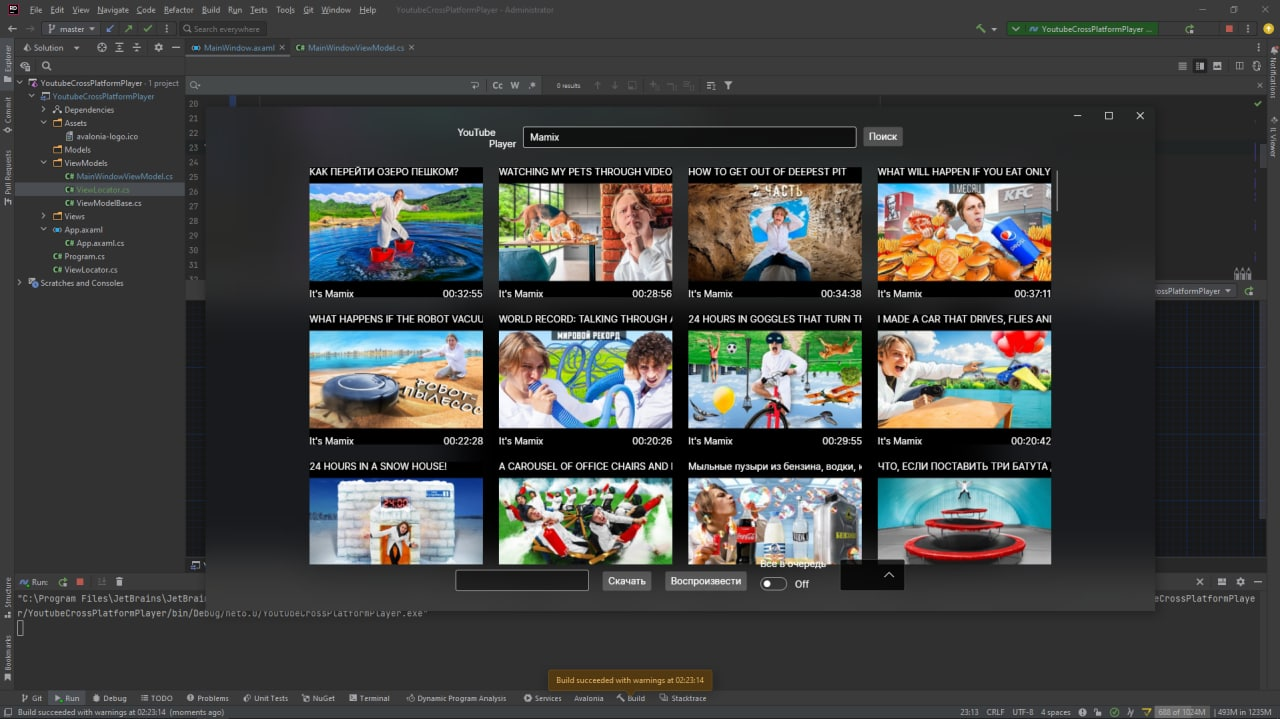Open the master branch dropdown
Image resolution: width=1280 pixels, height=719 pixels.
click(x=72, y=29)
